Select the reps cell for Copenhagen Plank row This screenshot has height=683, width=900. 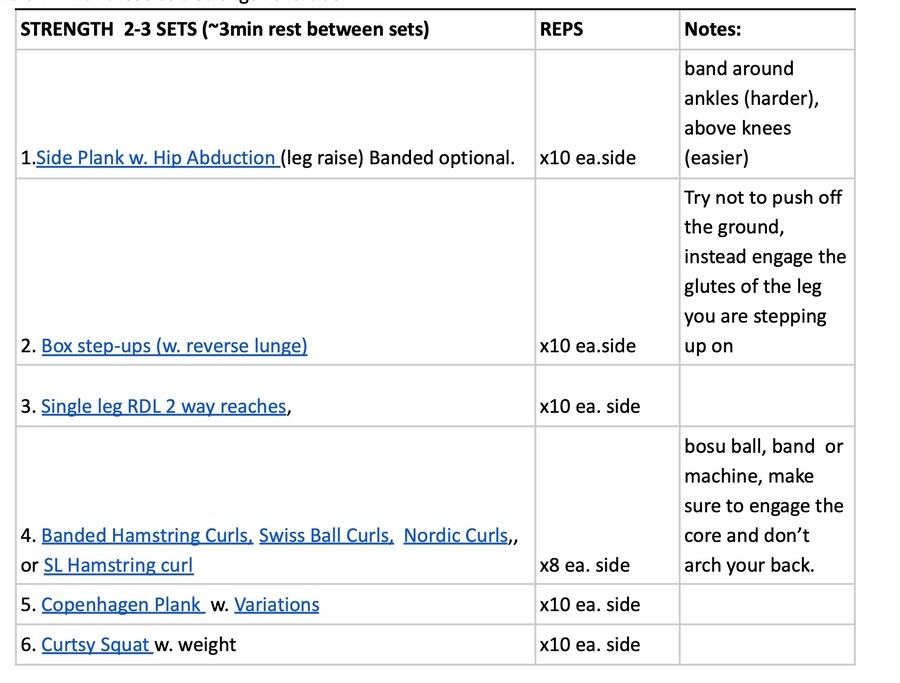589,605
